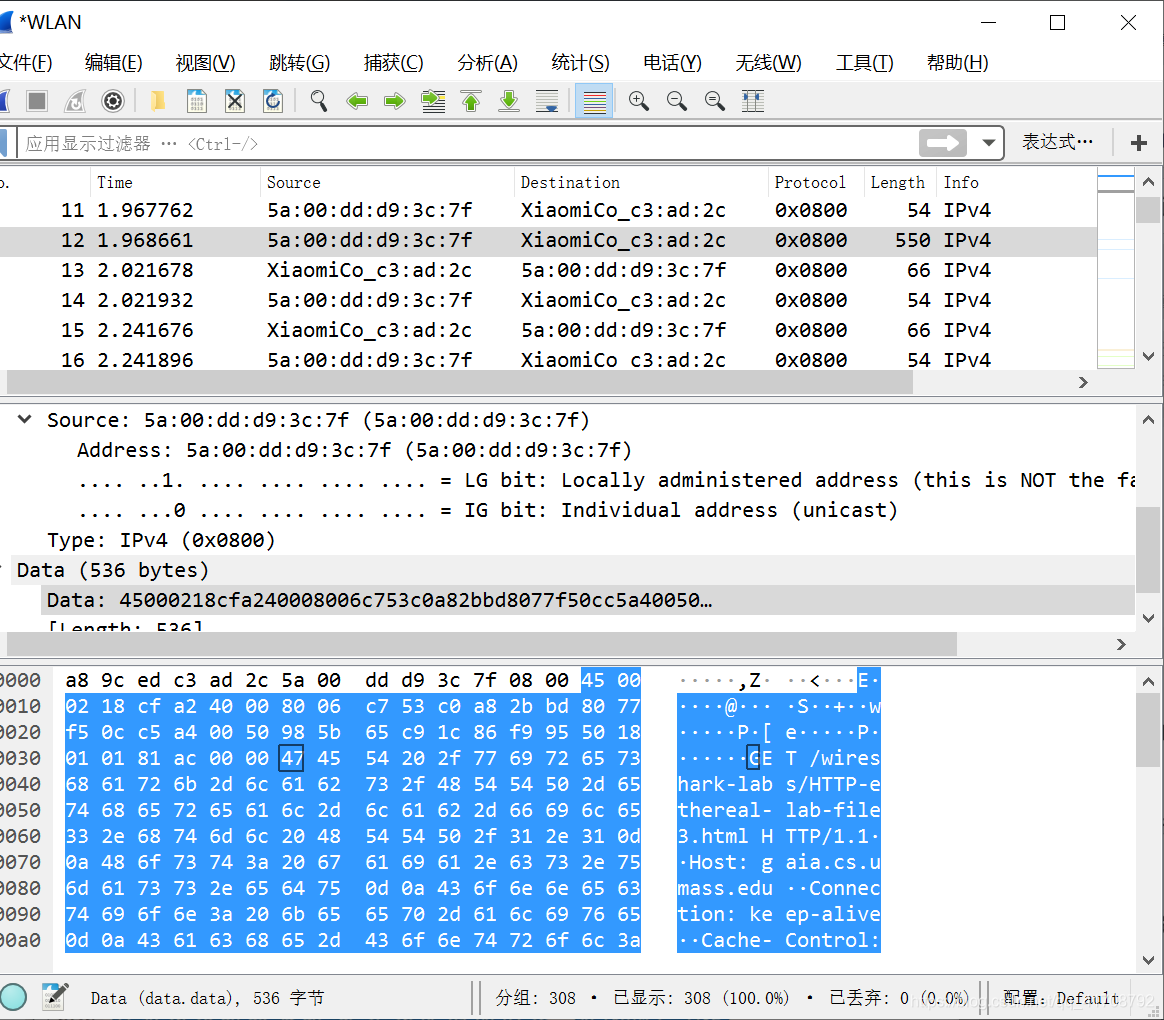Toggle auto-scroll in live capture icon
The width and height of the screenshot is (1164, 1020).
click(x=547, y=101)
